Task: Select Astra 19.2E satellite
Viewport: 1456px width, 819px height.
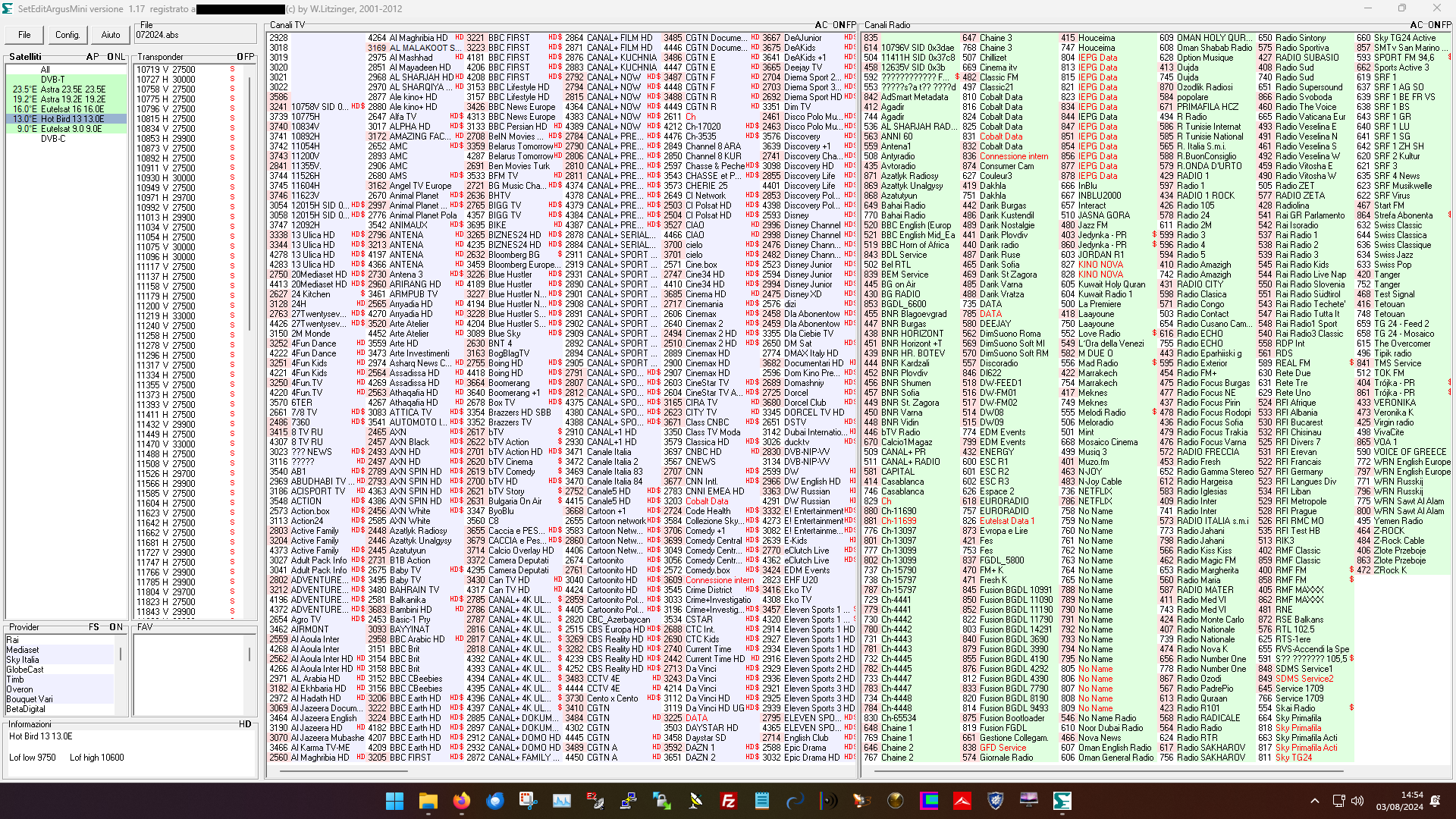Action: coord(67,99)
